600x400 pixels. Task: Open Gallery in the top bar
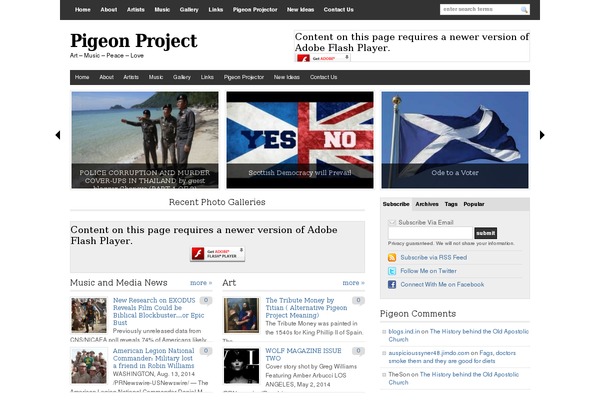(x=189, y=10)
